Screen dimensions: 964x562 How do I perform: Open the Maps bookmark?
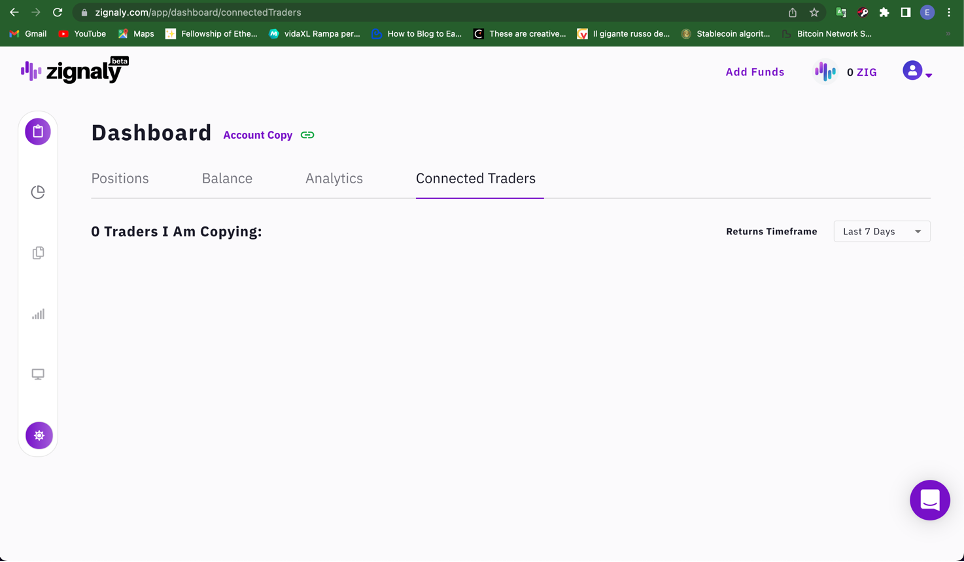[x=136, y=34]
